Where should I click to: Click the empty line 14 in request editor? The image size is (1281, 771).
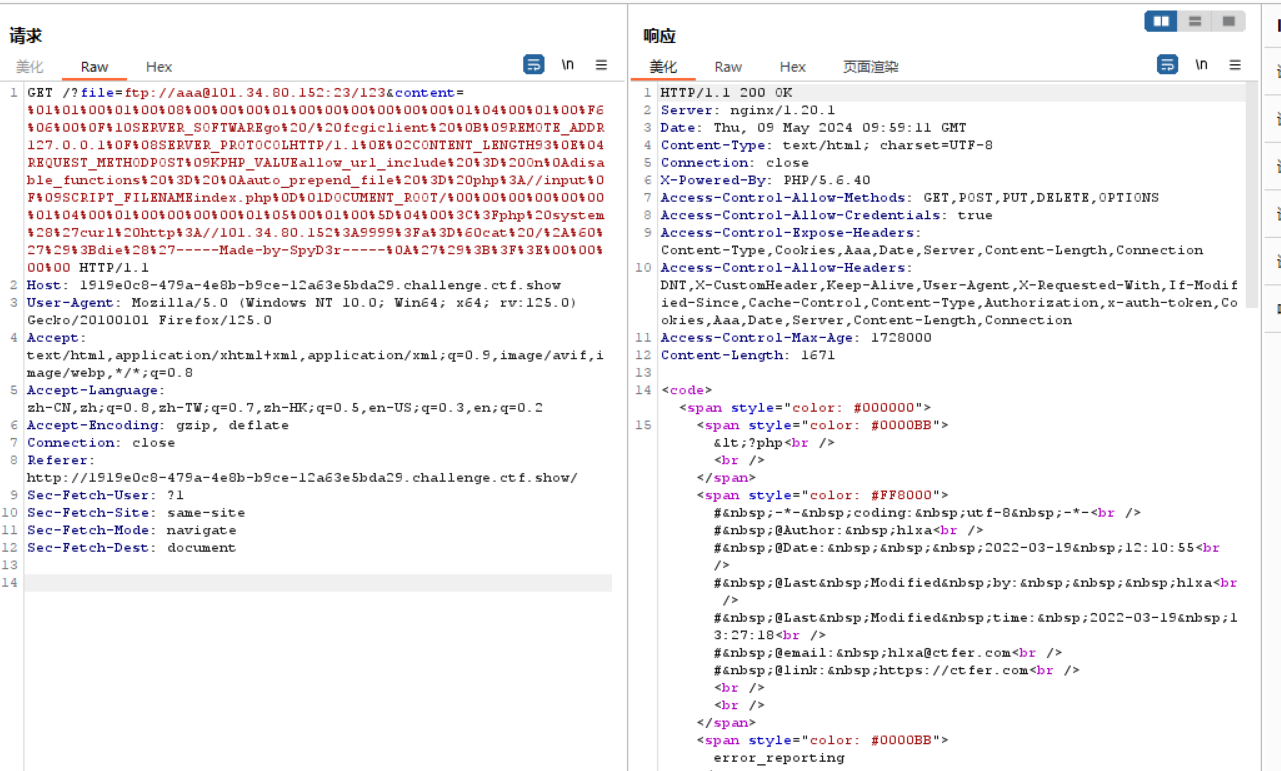tap(318, 583)
